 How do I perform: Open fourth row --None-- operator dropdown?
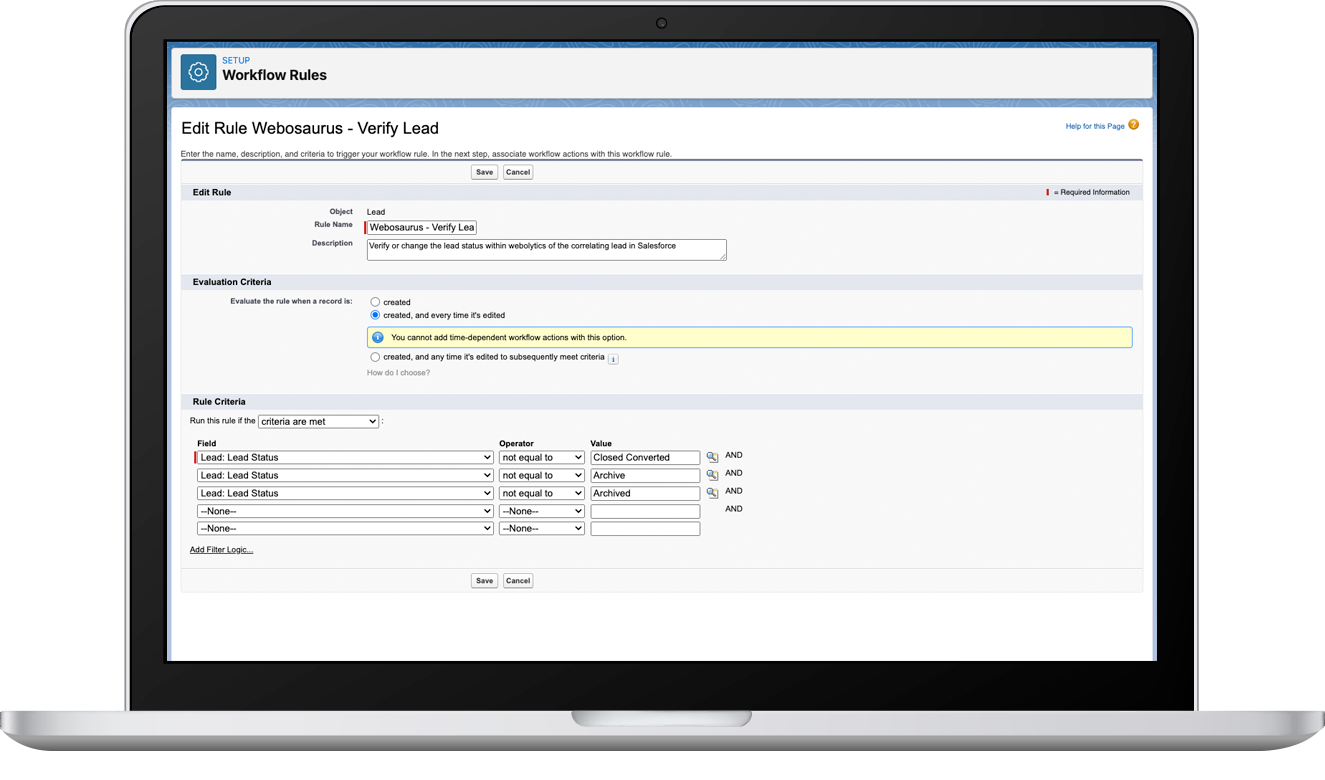[x=542, y=511]
